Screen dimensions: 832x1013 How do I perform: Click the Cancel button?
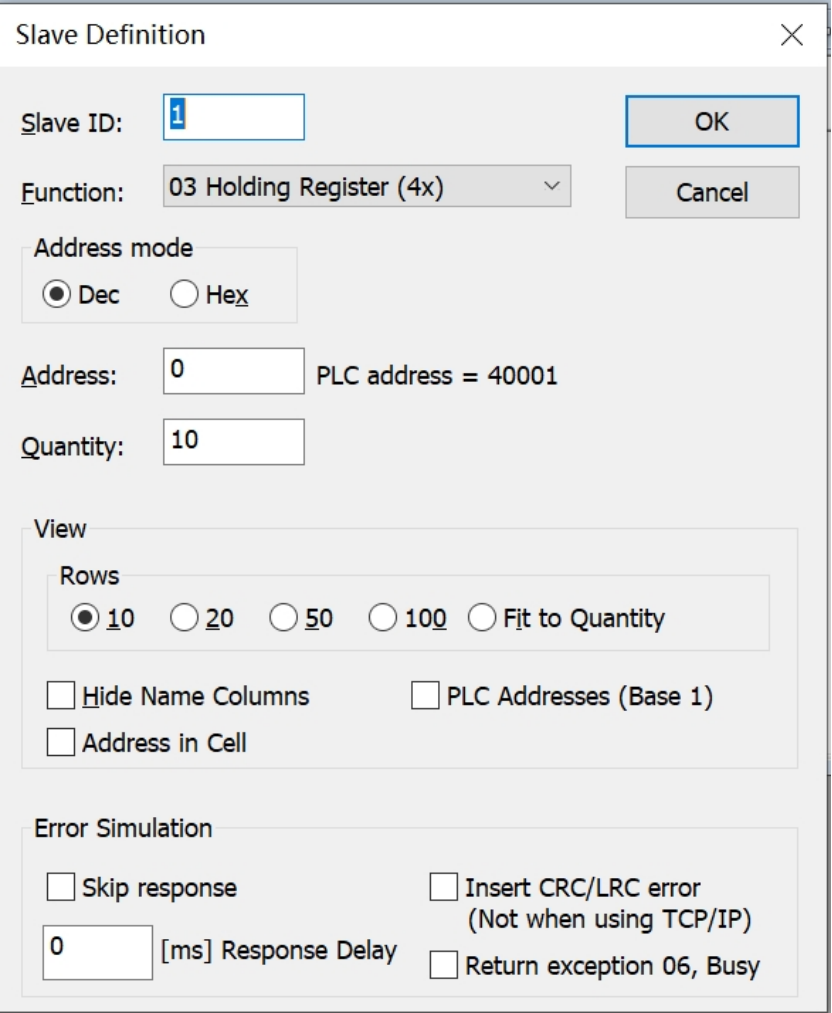pos(712,192)
